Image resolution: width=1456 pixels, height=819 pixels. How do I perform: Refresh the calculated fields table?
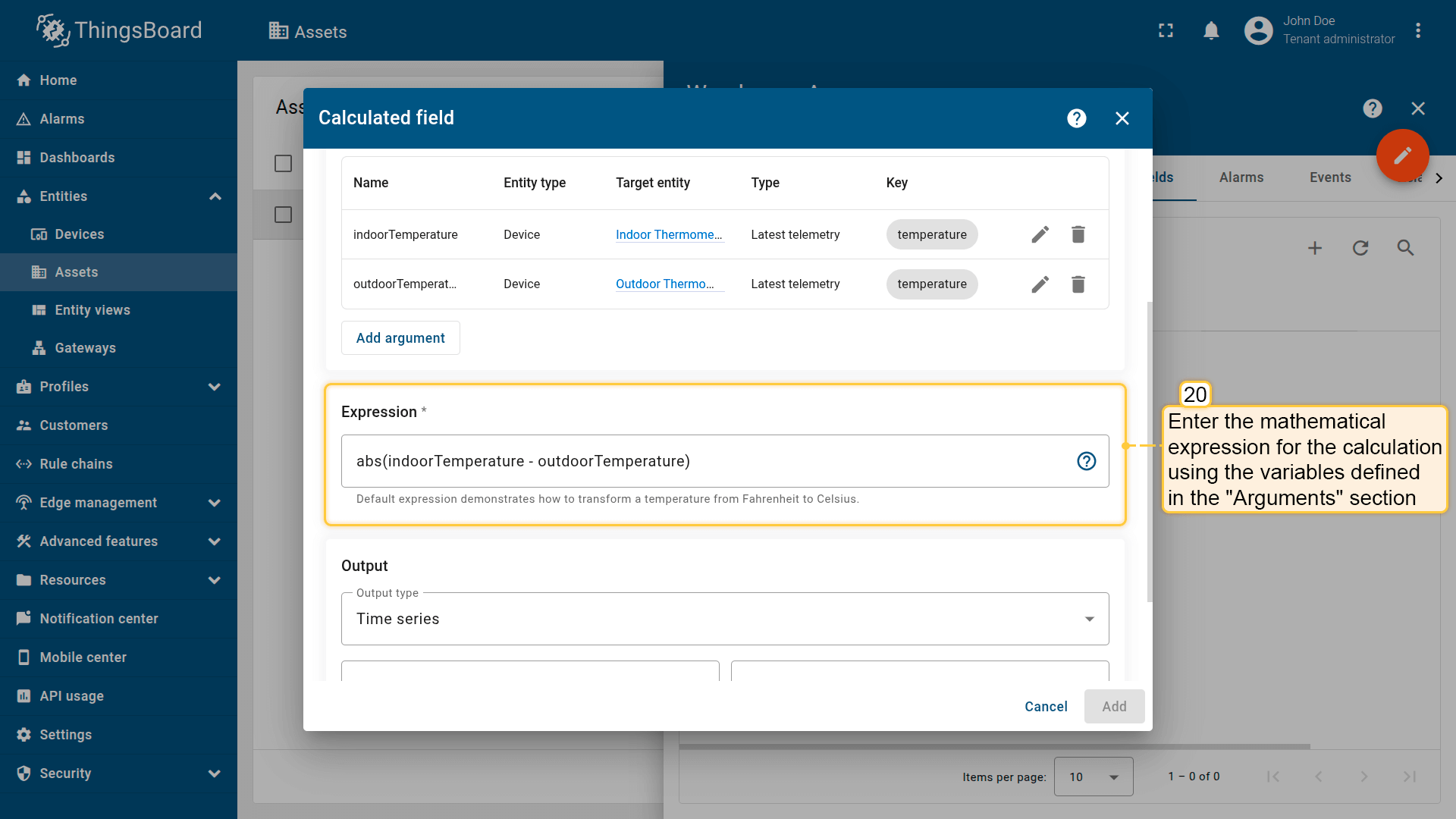1360,248
